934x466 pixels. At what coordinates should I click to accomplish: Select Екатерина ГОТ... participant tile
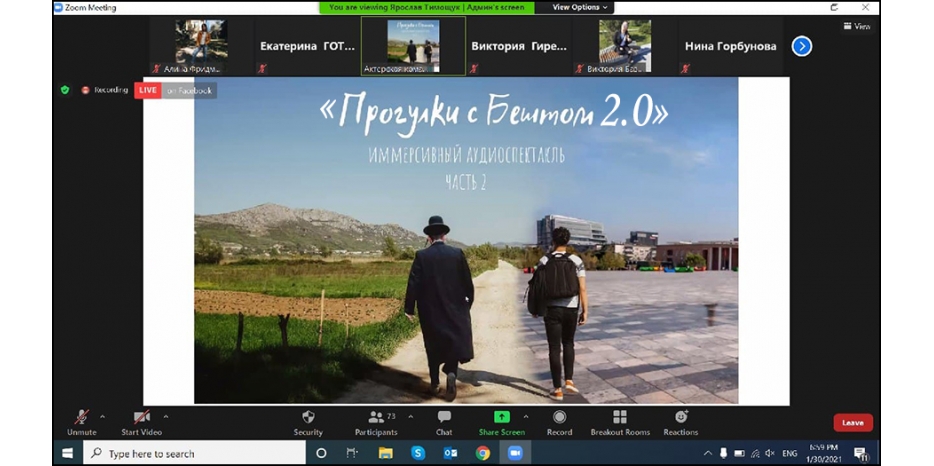click(x=307, y=46)
